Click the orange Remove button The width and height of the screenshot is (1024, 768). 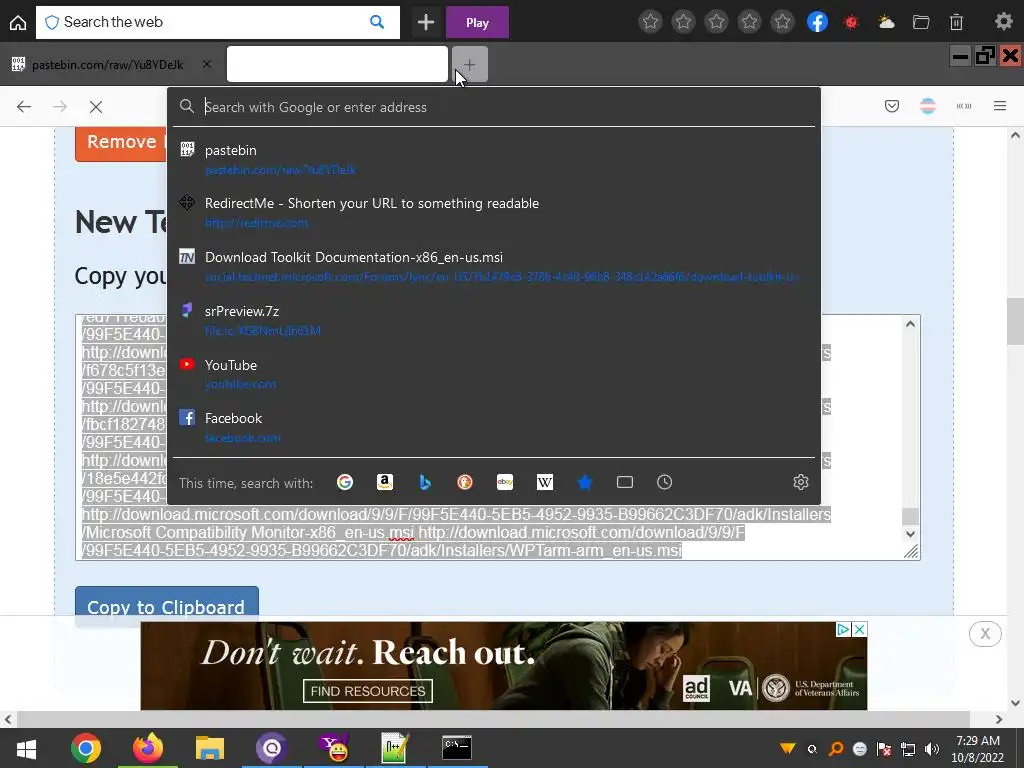pyautogui.click(x=121, y=143)
